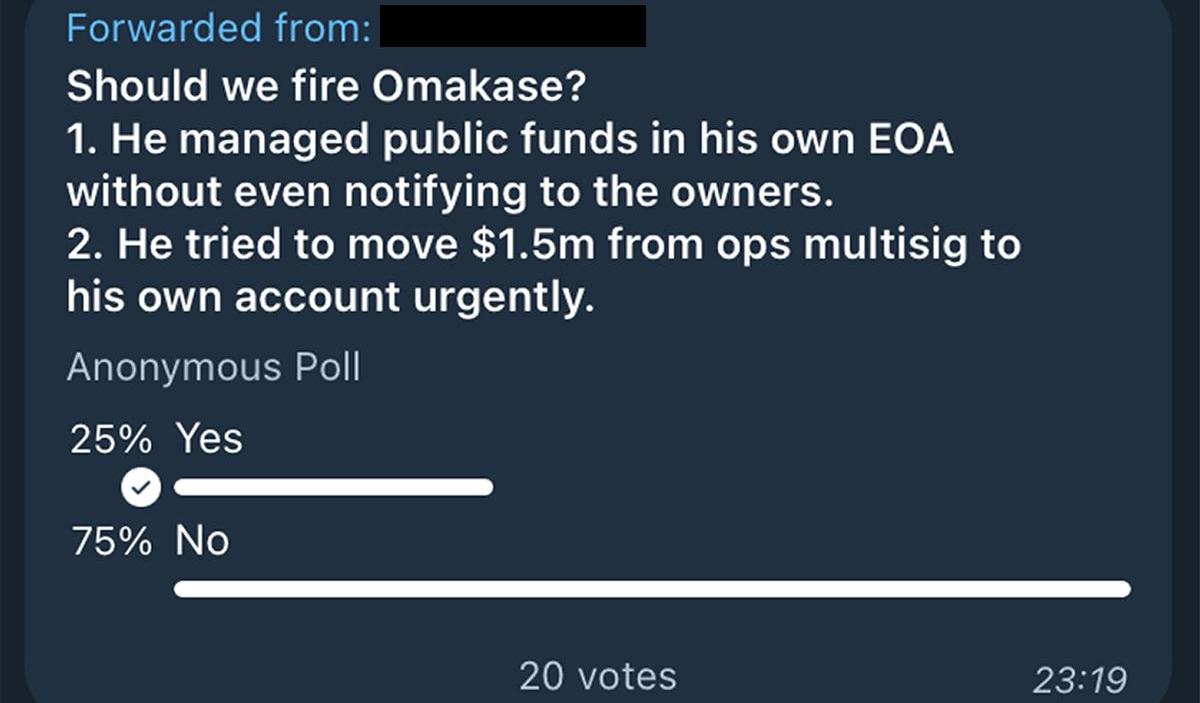Screen dimensions: 1200x703
Task: Click the "without even notifying to the owners" line
Action: [x=450, y=192]
